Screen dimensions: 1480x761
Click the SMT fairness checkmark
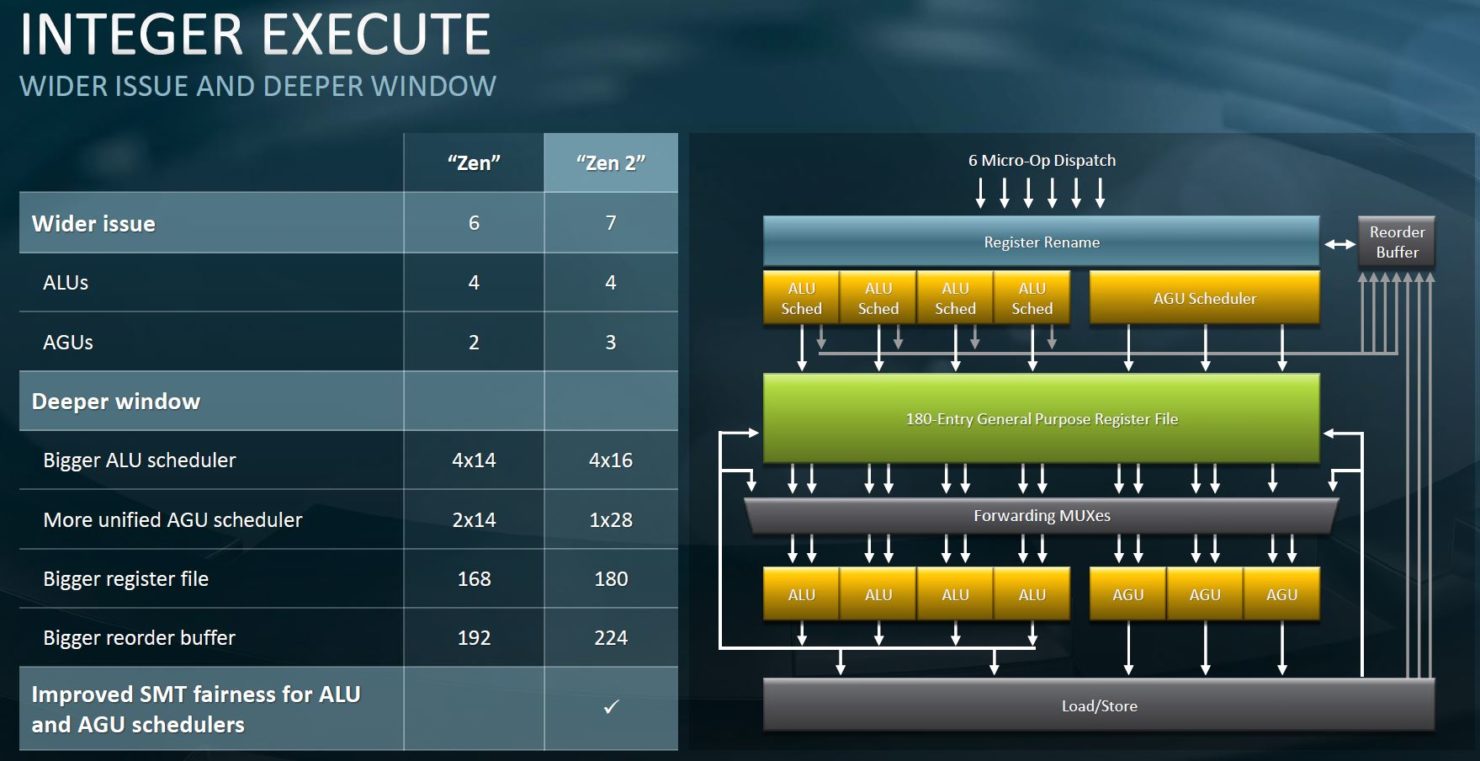611,707
